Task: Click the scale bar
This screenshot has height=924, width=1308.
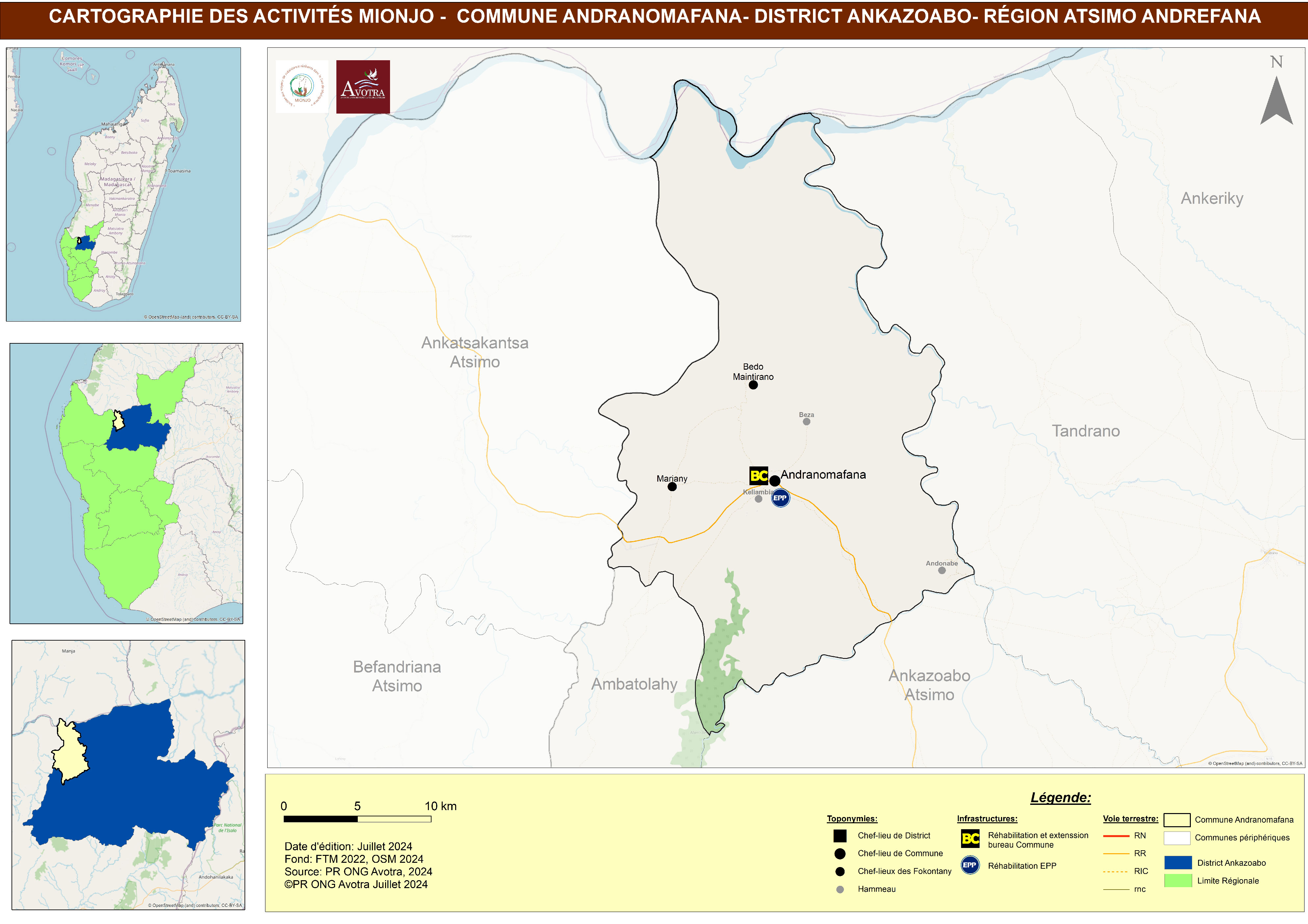Action: pos(357,819)
